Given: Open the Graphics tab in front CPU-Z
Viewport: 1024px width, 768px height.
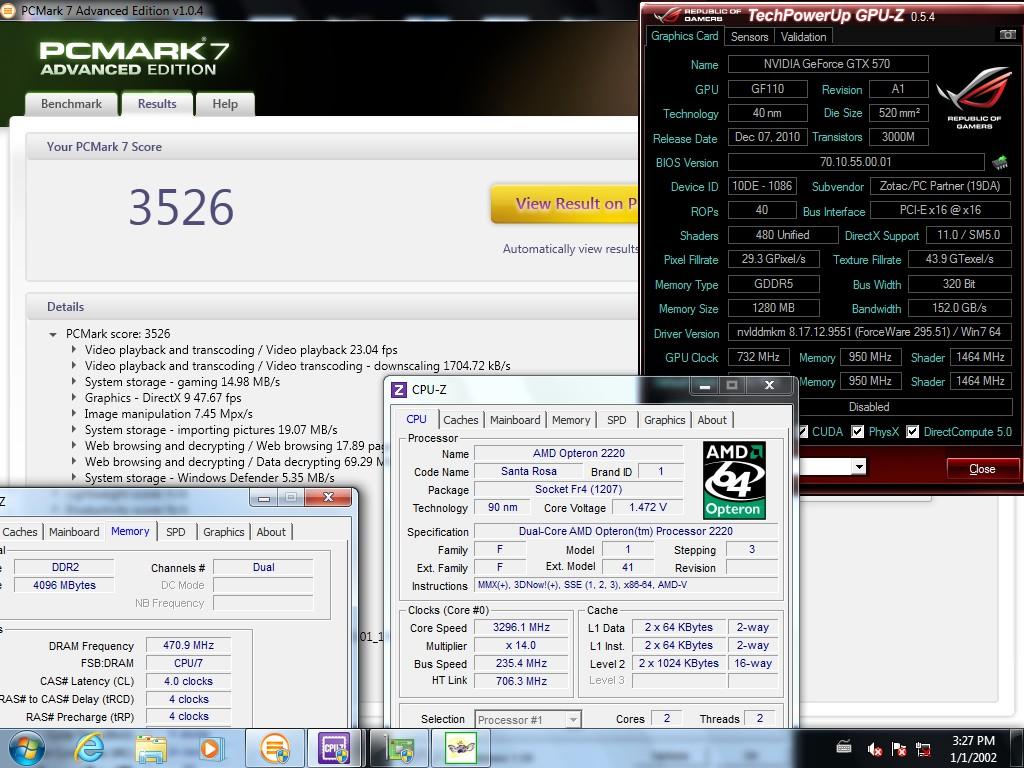Looking at the screenshot, I should coord(664,420).
